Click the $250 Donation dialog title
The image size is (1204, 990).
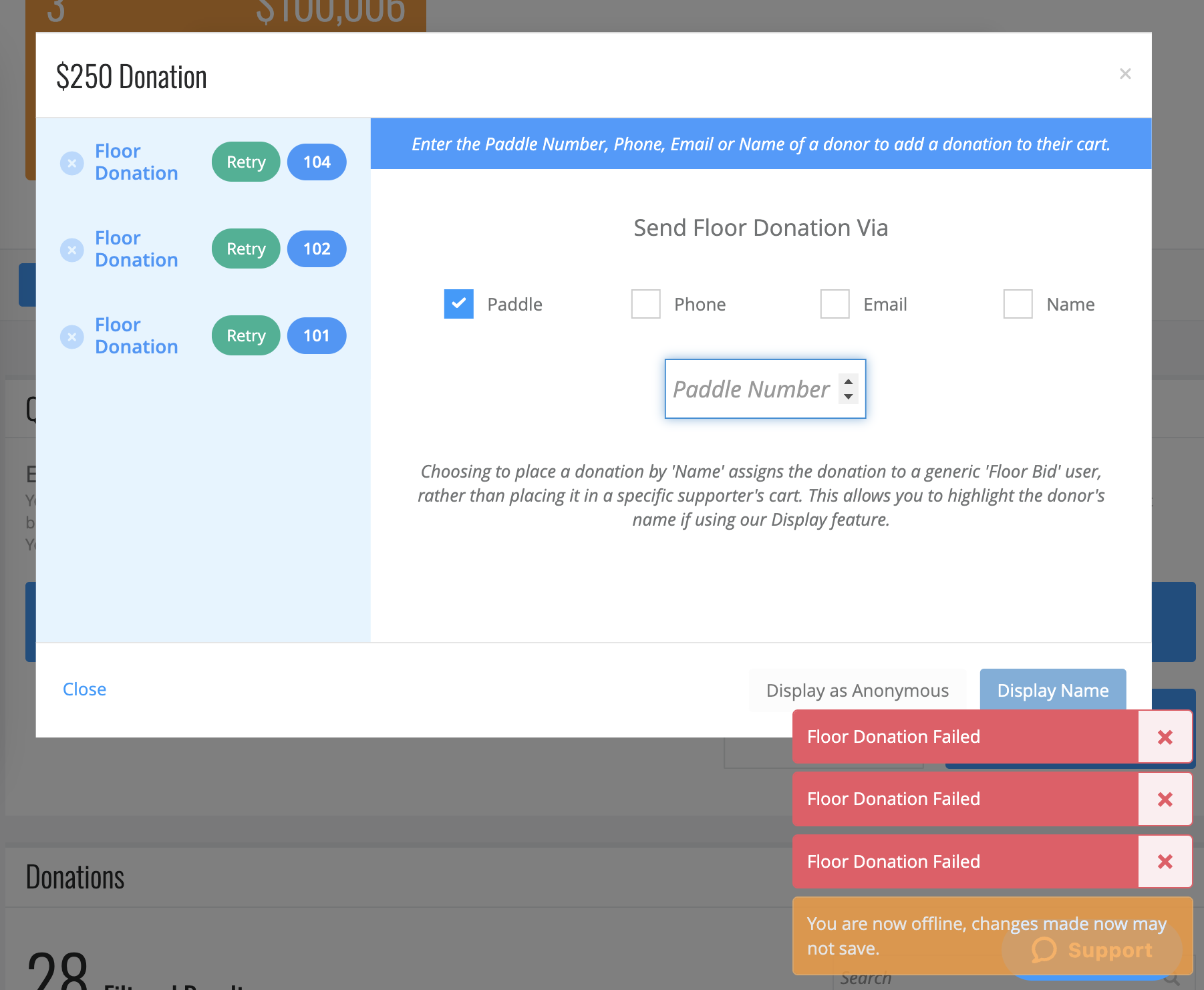point(132,76)
